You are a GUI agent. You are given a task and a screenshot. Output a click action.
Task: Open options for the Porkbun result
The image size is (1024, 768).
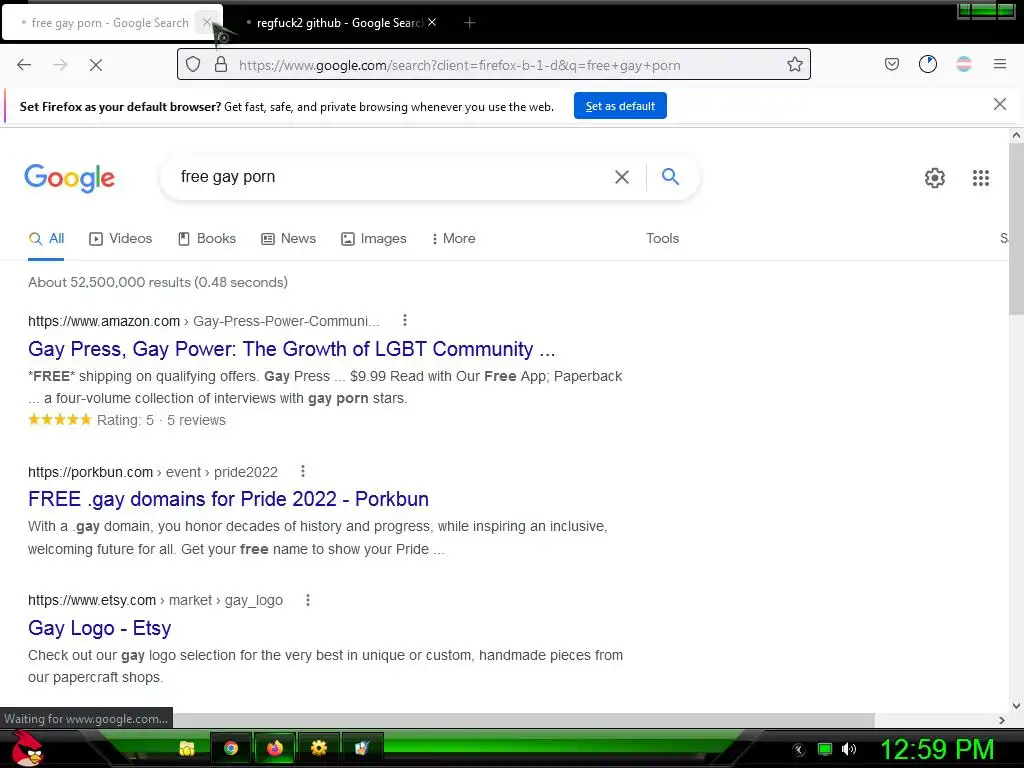point(302,471)
